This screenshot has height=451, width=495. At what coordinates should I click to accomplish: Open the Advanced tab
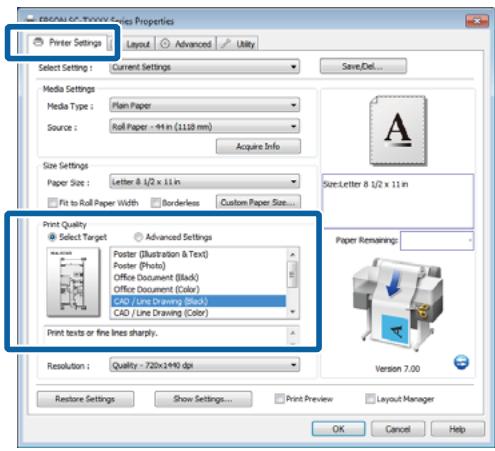click(186, 44)
